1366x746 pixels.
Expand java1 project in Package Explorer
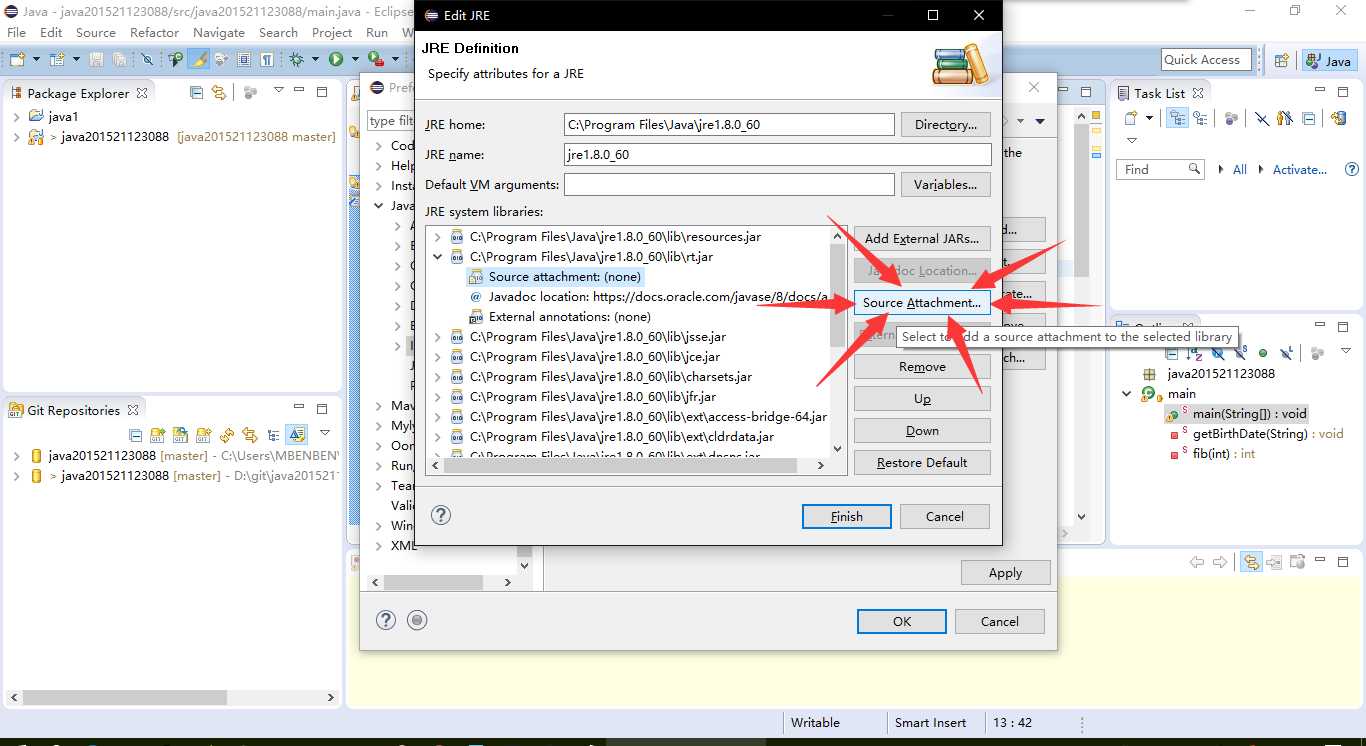coord(17,116)
